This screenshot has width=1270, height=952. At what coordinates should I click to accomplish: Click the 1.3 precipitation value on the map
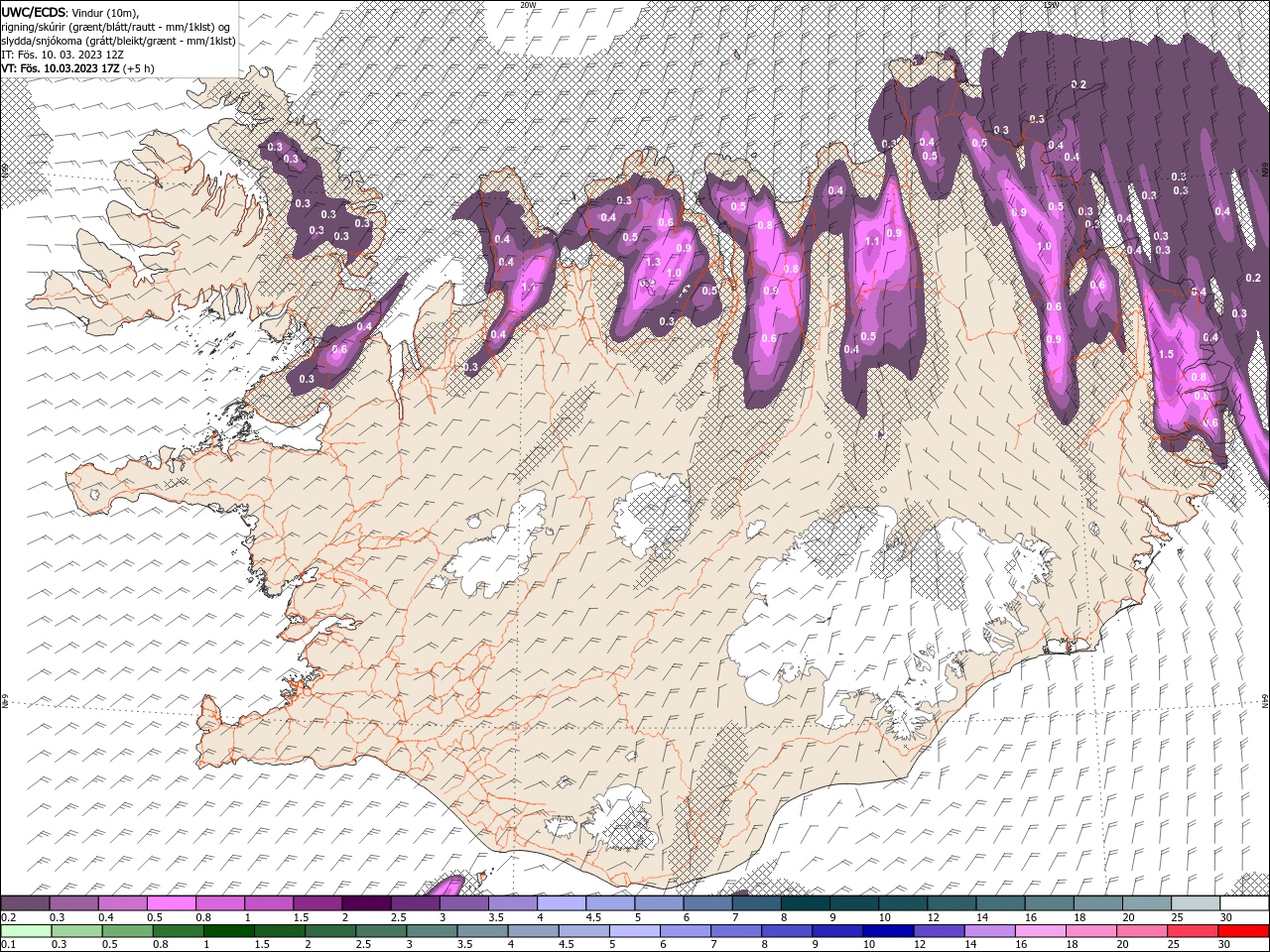653,263
